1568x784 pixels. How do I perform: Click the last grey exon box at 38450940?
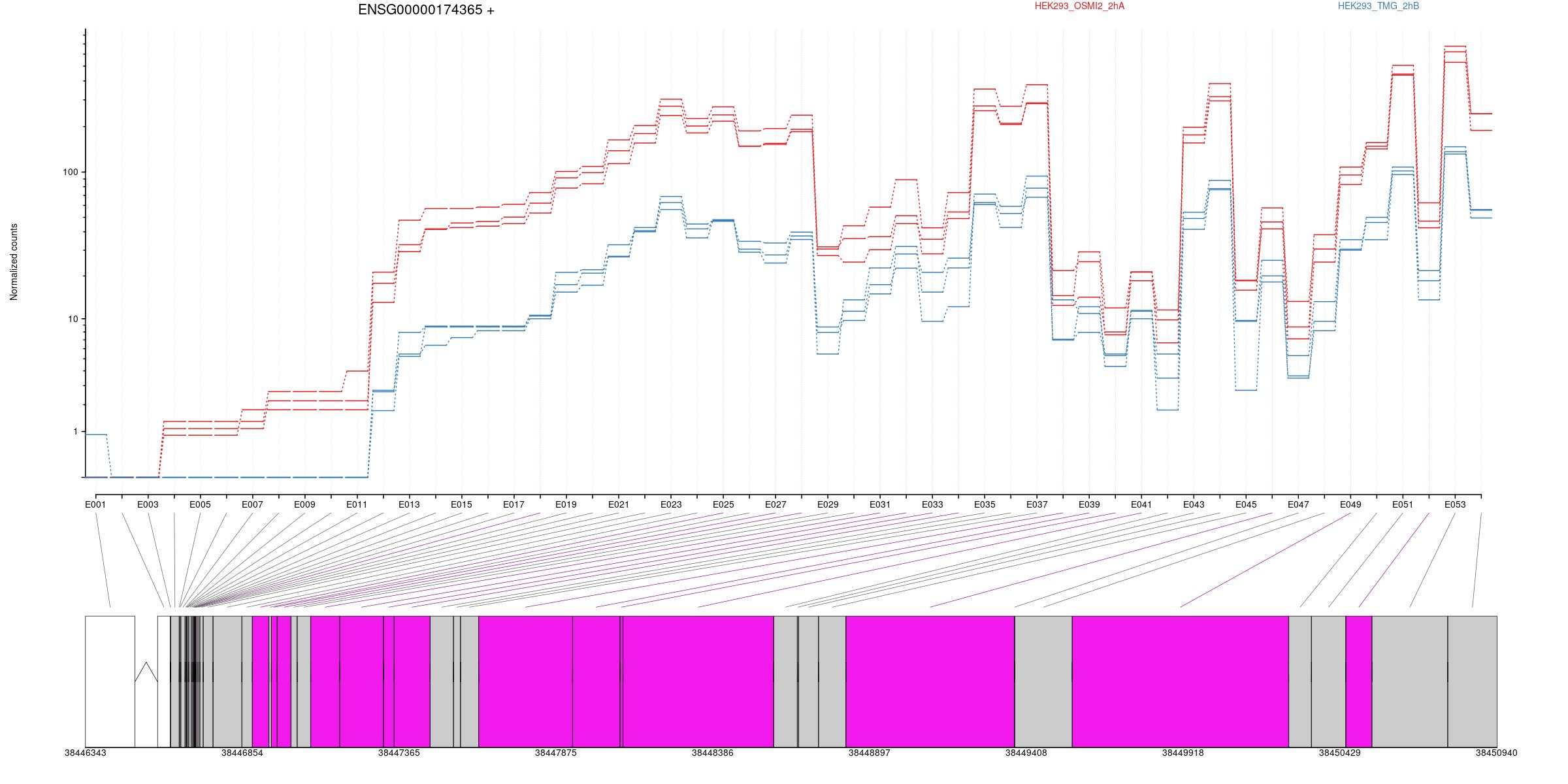[x=1473, y=681]
